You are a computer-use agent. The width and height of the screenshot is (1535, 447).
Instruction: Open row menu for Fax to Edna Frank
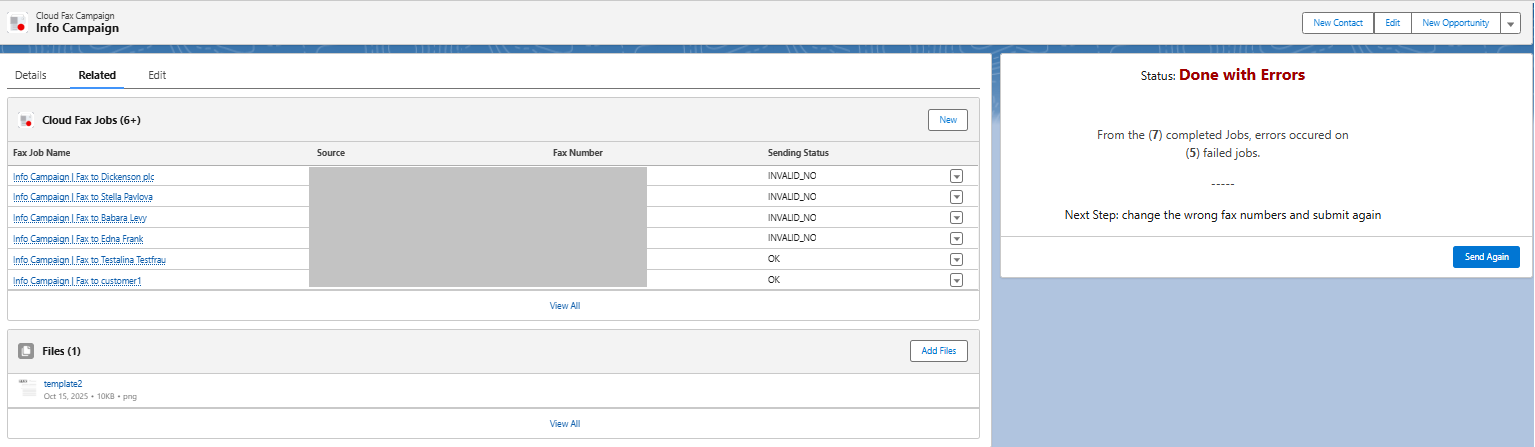(956, 238)
